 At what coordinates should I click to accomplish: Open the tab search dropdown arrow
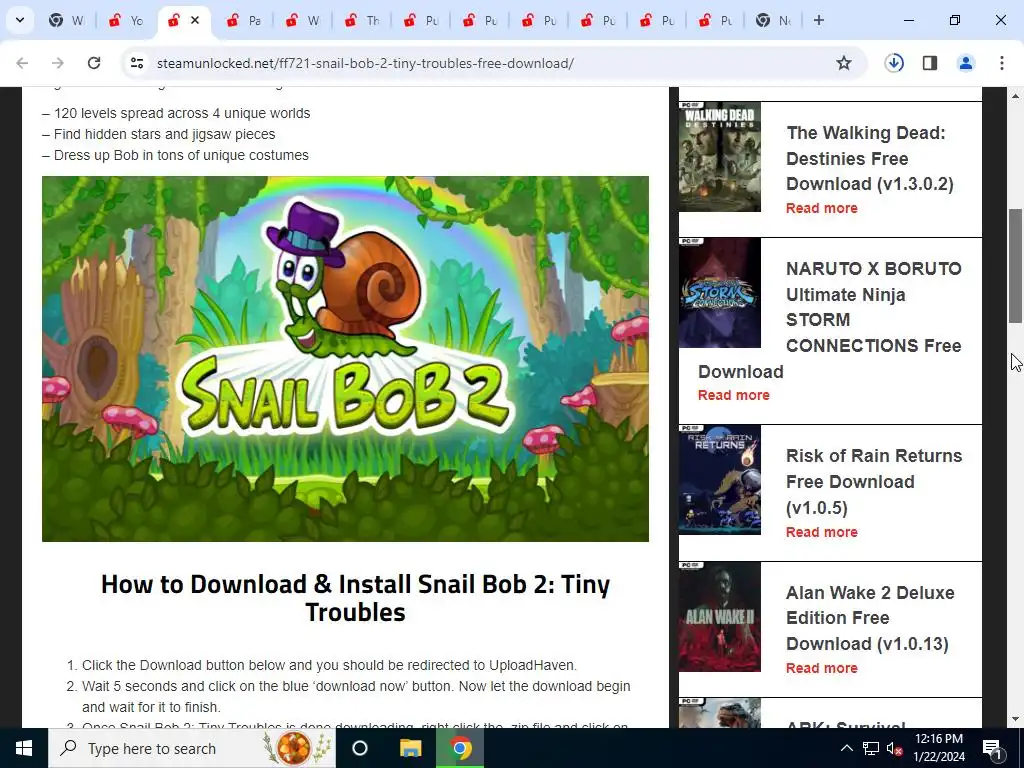tap(20, 20)
